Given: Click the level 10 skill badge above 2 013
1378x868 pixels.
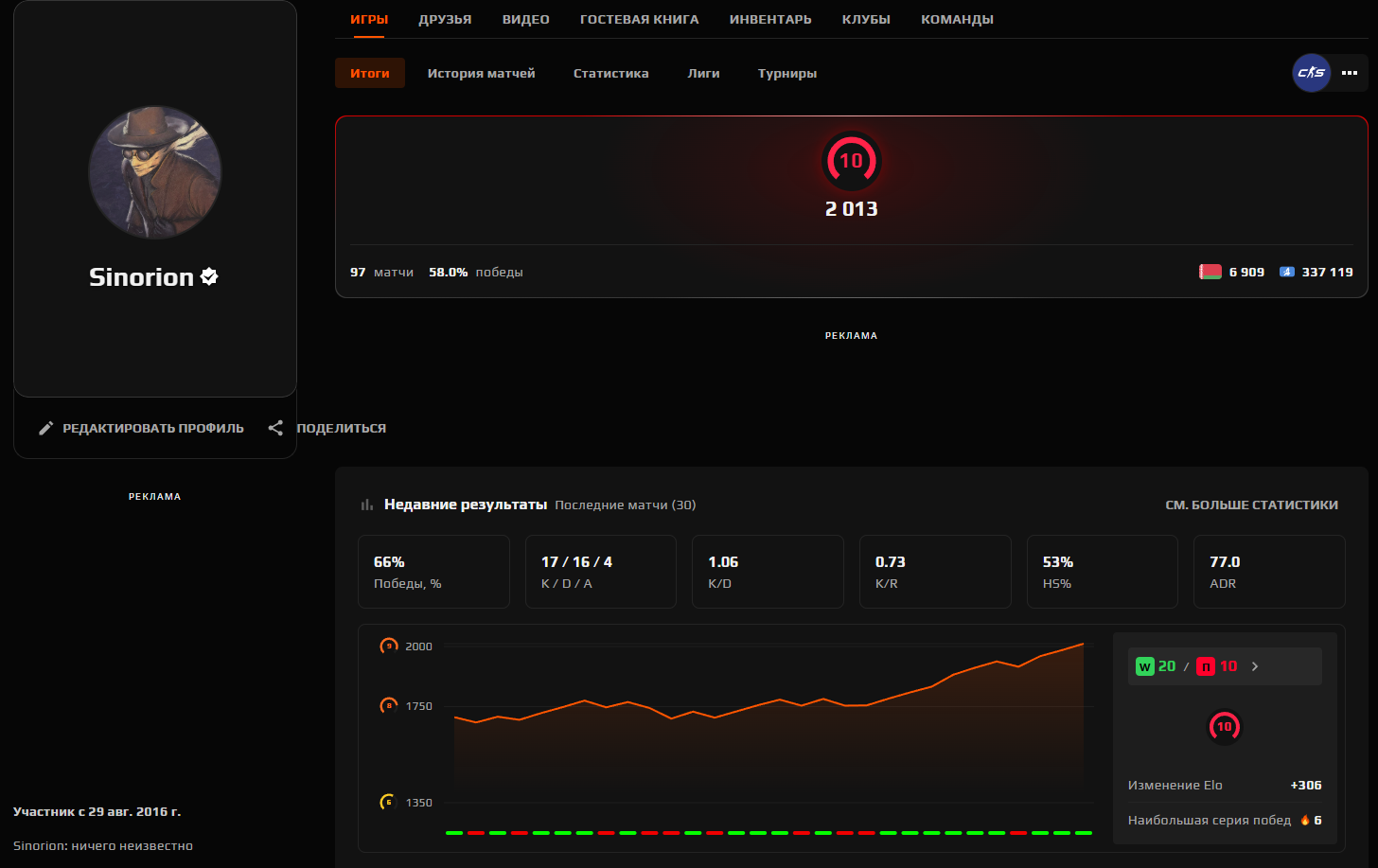Looking at the screenshot, I should pyautogui.click(x=851, y=161).
